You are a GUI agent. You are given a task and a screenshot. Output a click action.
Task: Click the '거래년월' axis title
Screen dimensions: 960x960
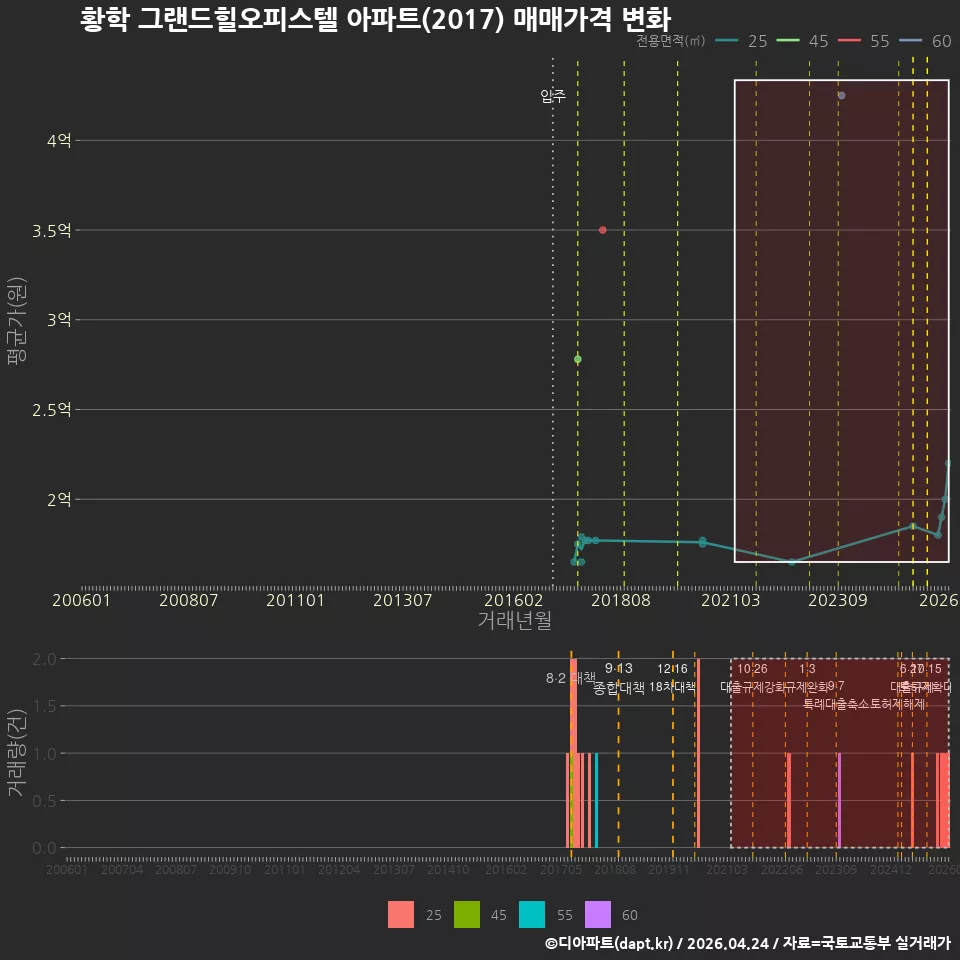coord(514,620)
